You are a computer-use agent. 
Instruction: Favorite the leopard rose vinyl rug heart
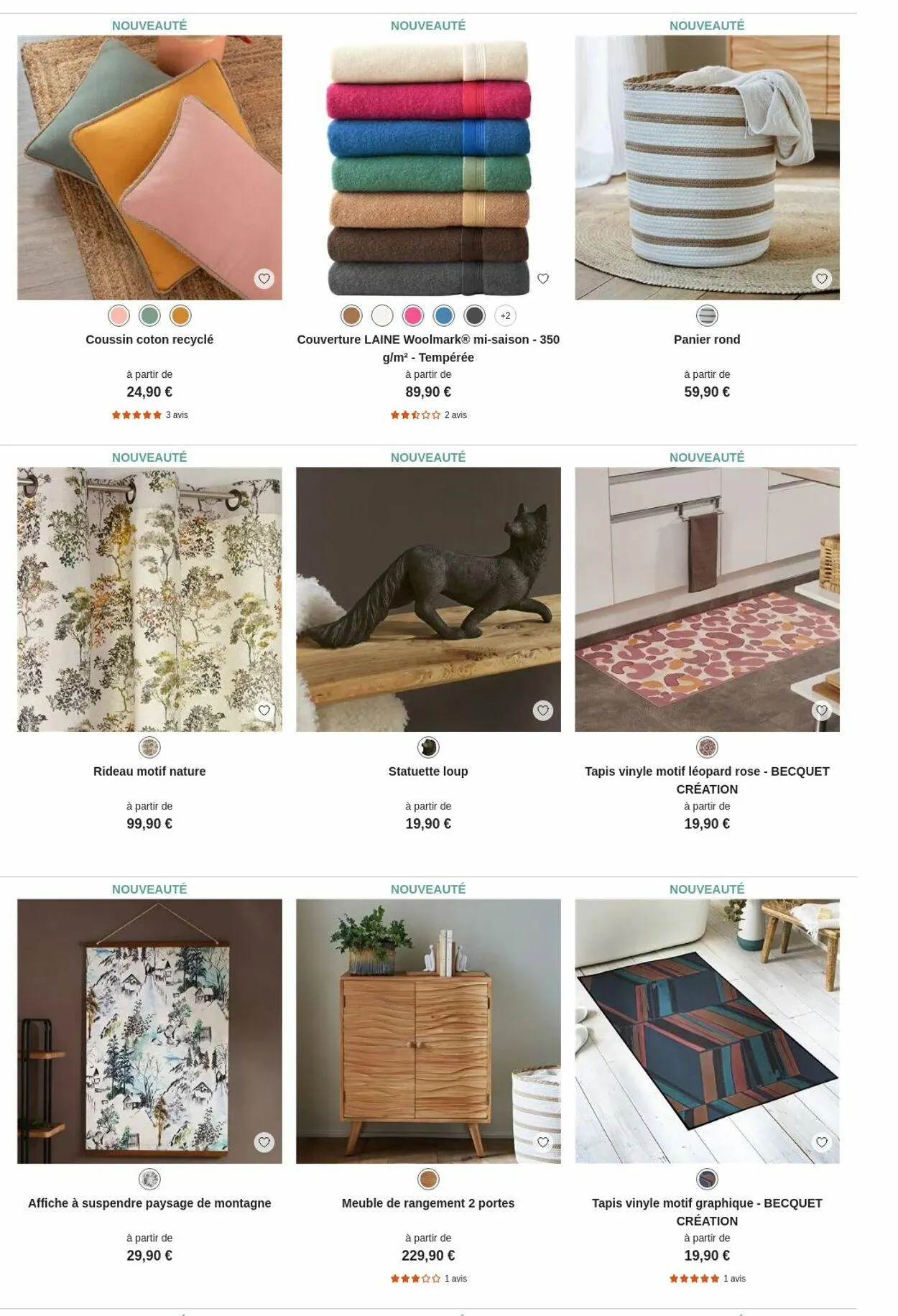tap(822, 710)
